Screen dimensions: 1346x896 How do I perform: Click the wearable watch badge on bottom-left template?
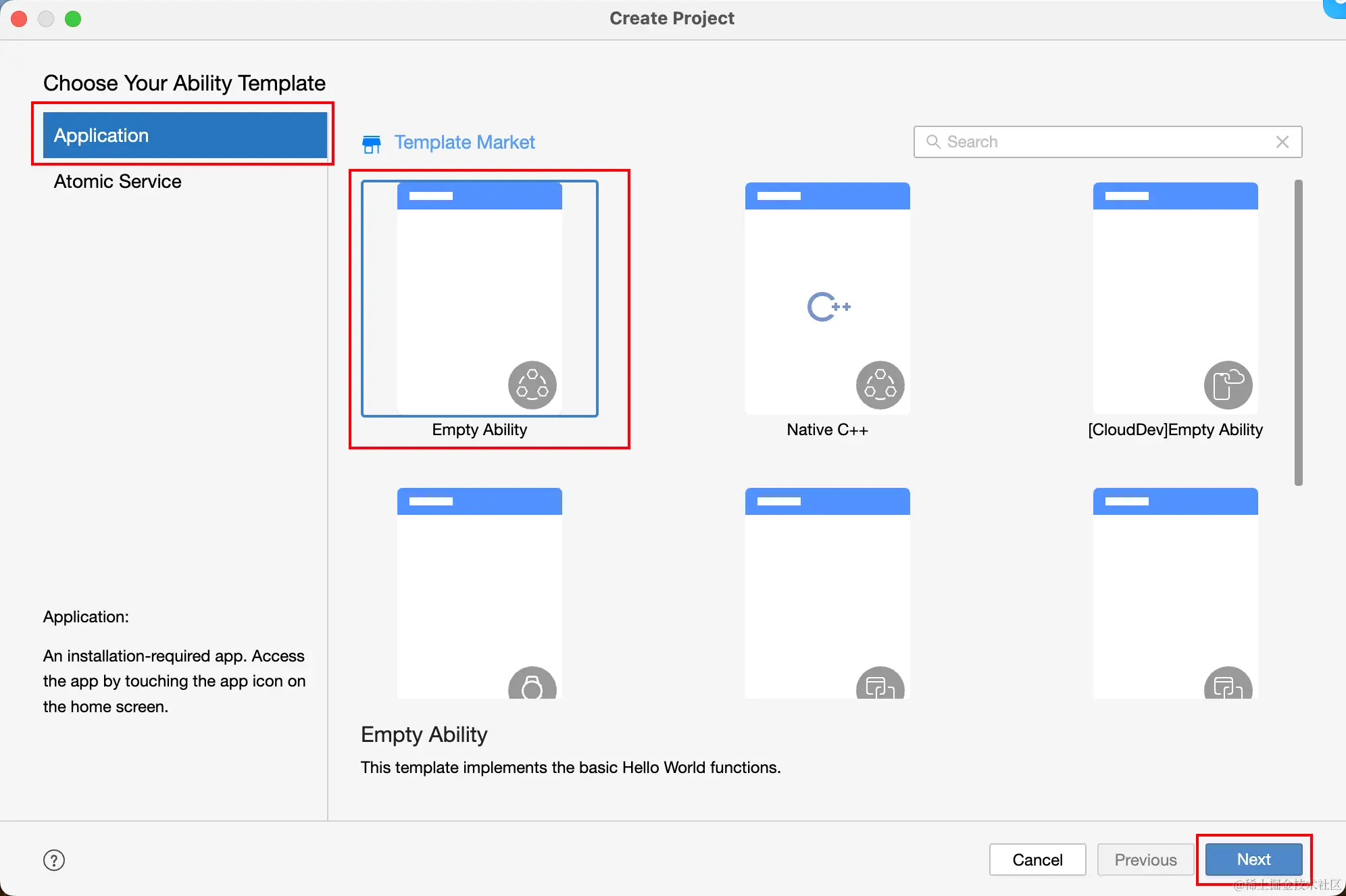click(x=532, y=685)
